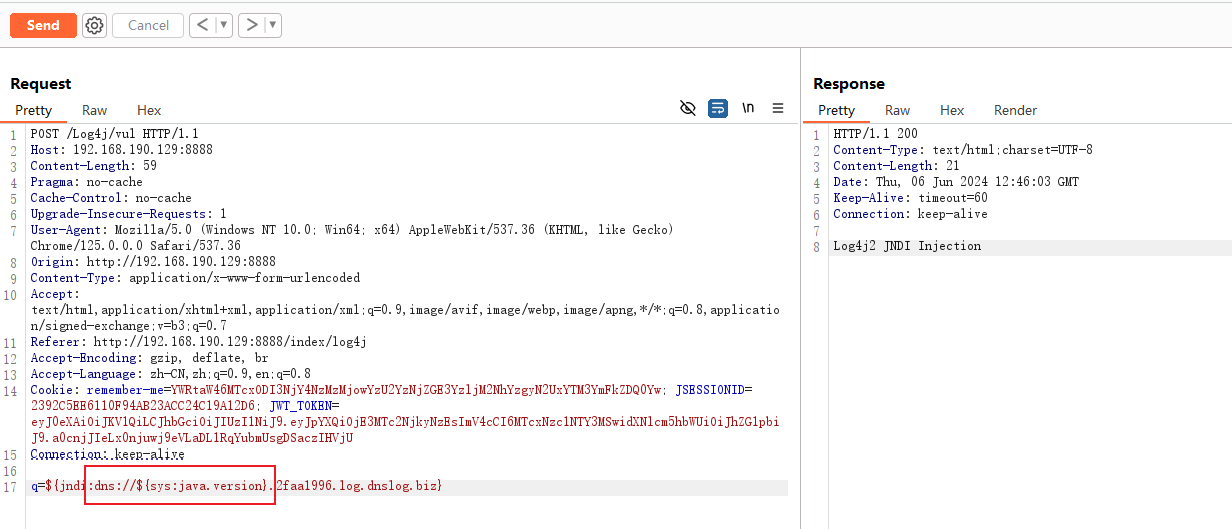Click the Log4j2 JNDI Injection response body
Viewport: 1232px width, 529px height.
pyautogui.click(x=907, y=246)
